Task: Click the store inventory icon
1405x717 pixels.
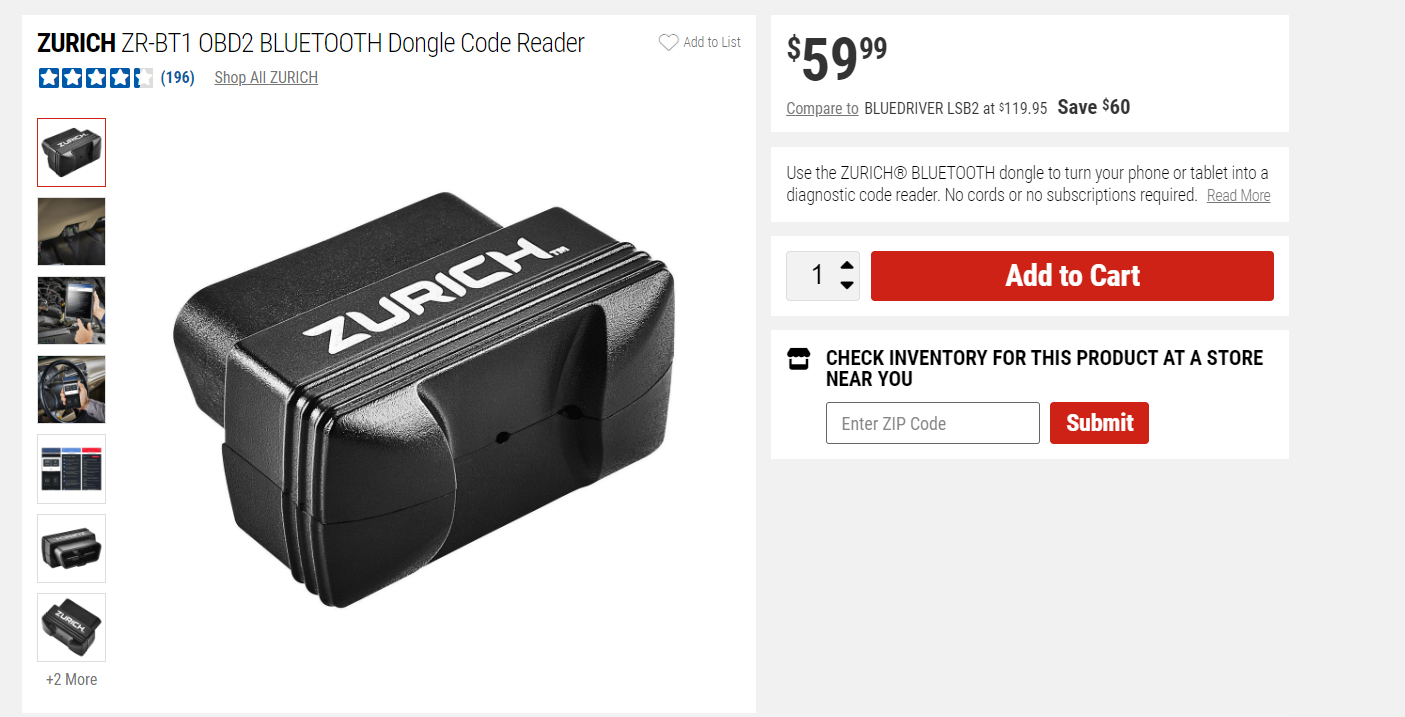Action: pyautogui.click(x=797, y=359)
